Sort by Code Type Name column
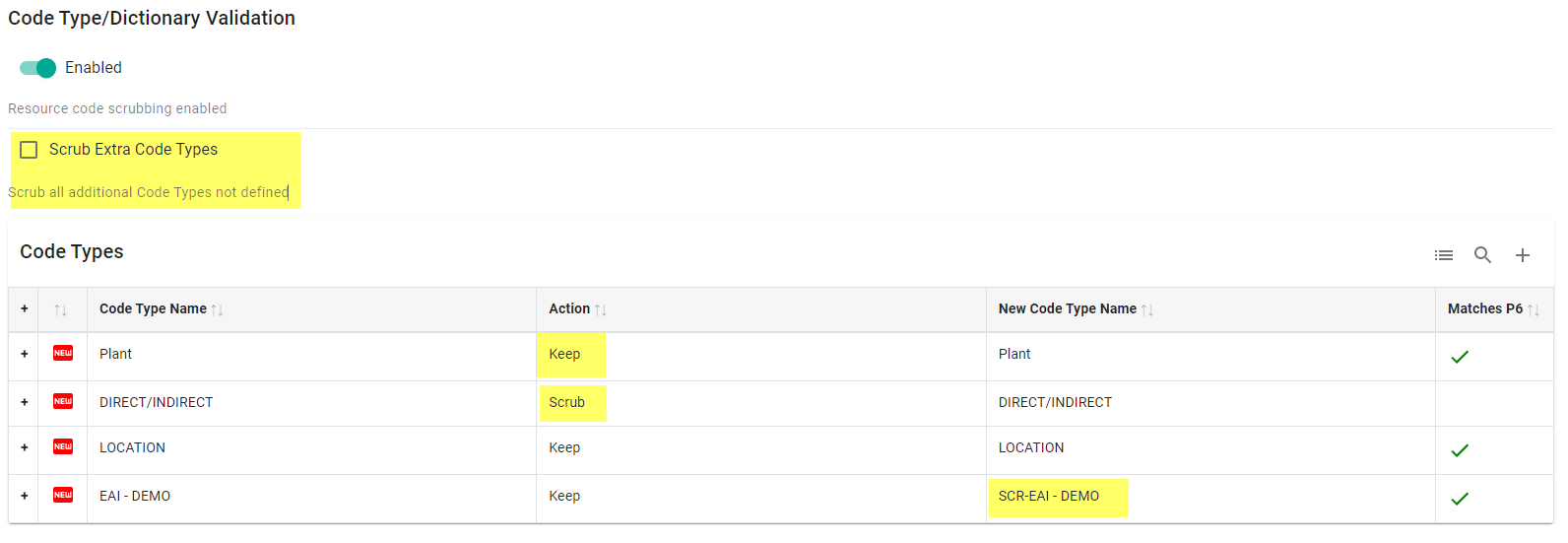 point(154,308)
